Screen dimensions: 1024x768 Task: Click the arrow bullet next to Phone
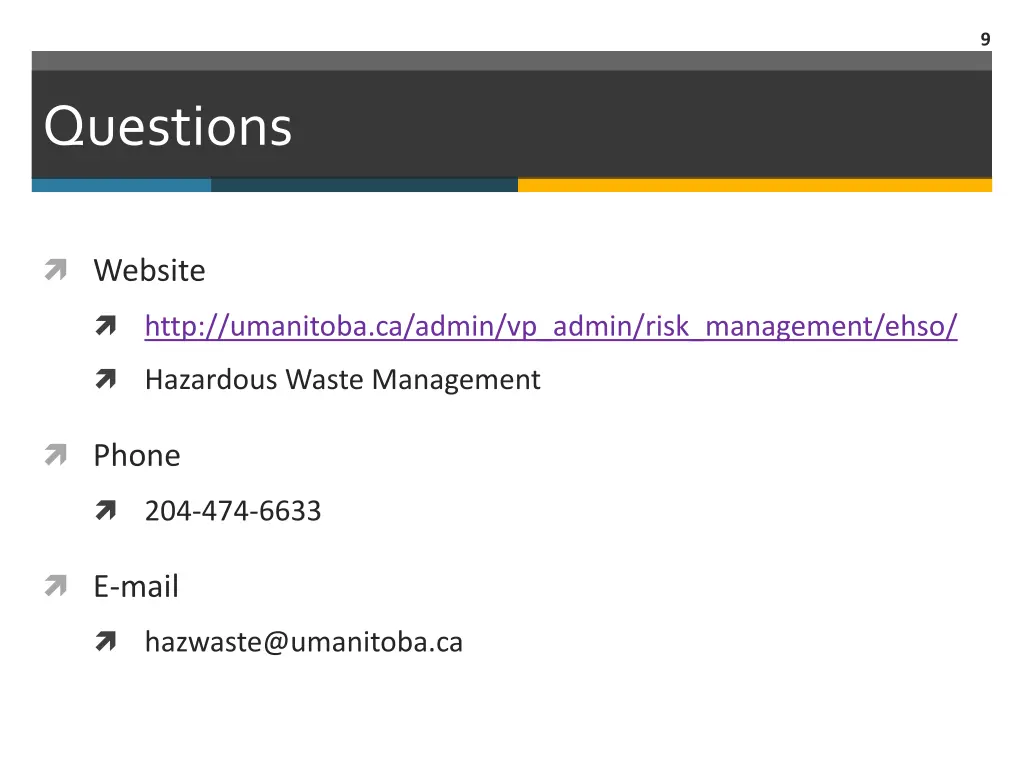tap(55, 456)
